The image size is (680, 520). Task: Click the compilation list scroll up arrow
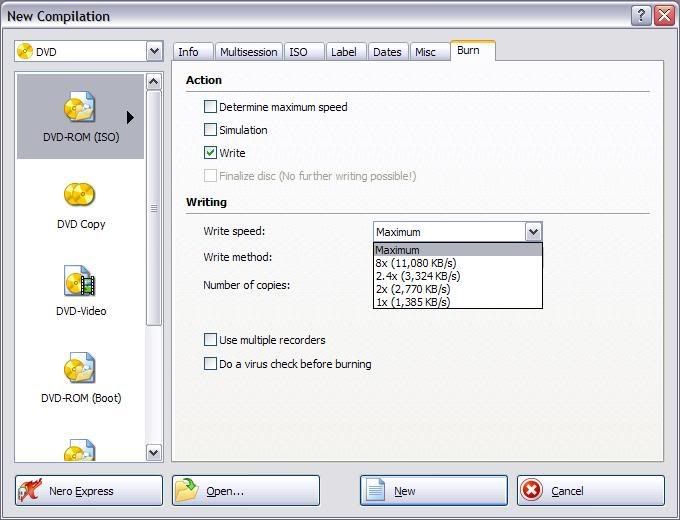pos(154,82)
